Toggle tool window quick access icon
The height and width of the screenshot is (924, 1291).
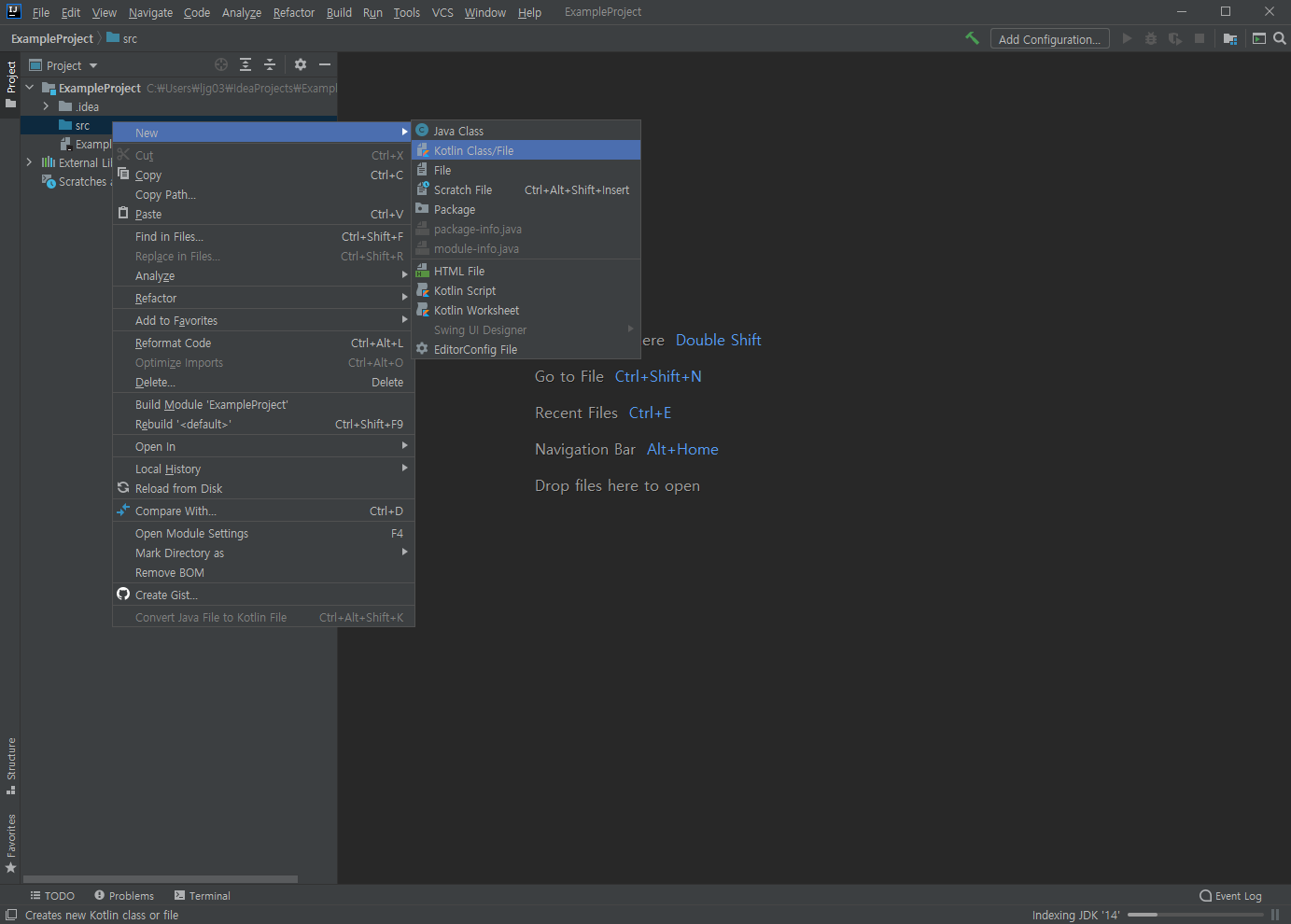11,915
